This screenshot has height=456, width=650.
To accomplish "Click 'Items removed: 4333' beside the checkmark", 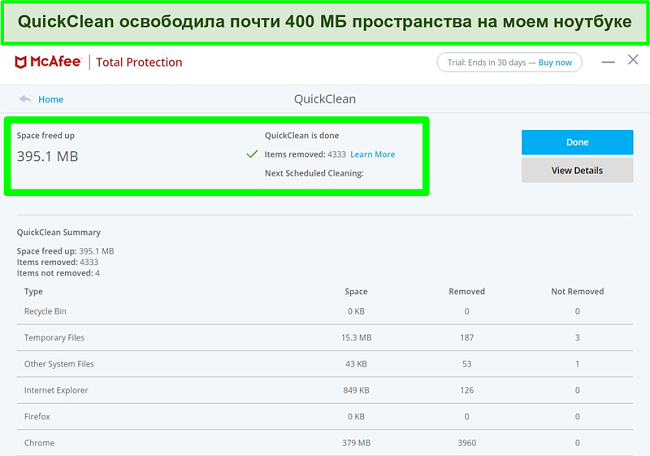I will pos(305,154).
